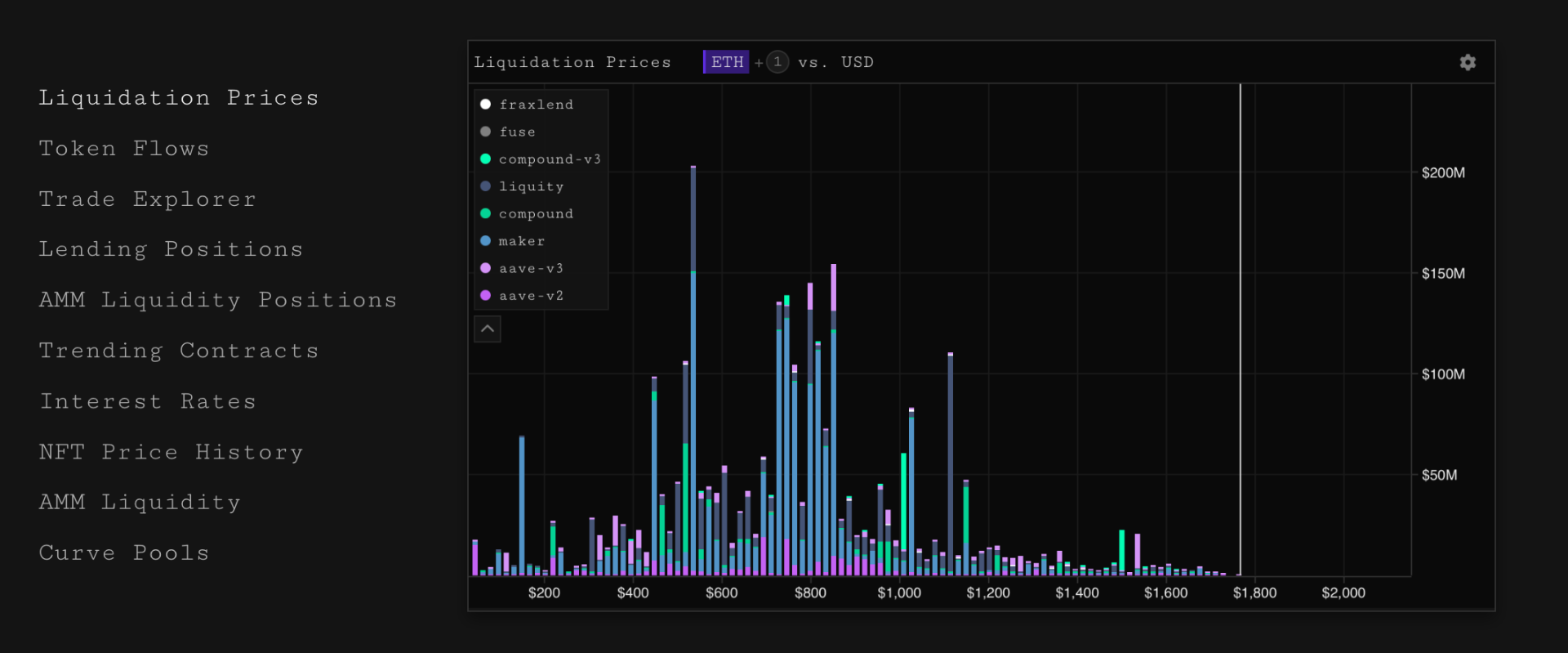This screenshot has width=1568, height=653.
Task: Toggle compound-v3 series in legend
Action: pyautogui.click(x=541, y=159)
